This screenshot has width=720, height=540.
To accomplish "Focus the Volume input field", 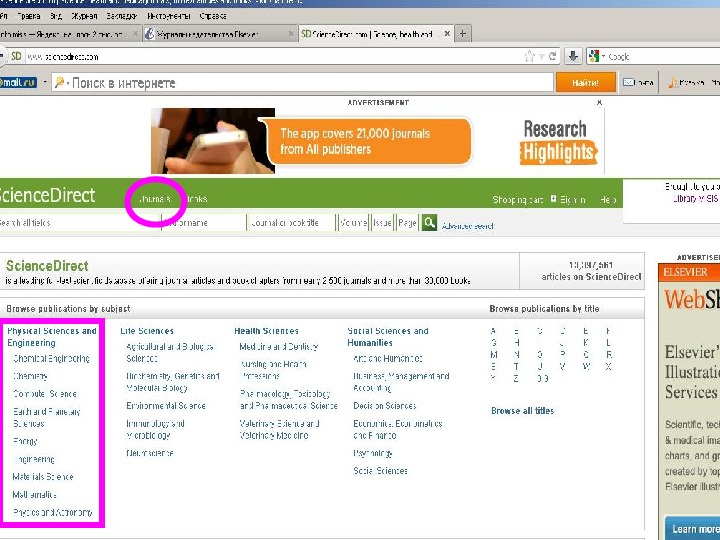I will coord(354,223).
